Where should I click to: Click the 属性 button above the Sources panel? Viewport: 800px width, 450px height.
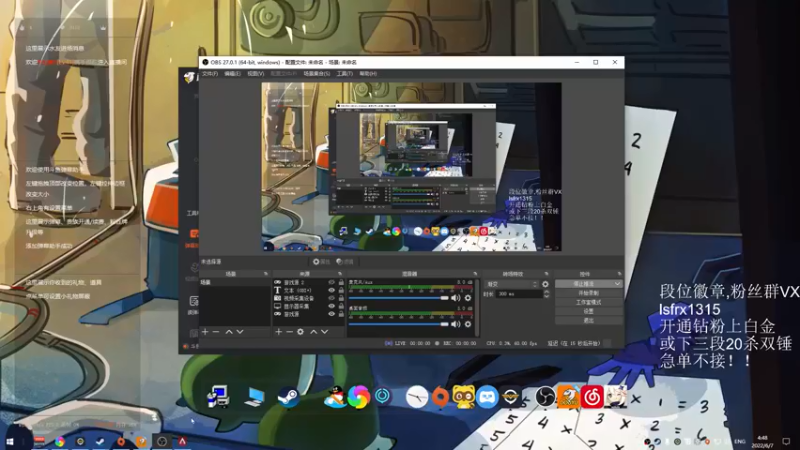click(x=322, y=262)
